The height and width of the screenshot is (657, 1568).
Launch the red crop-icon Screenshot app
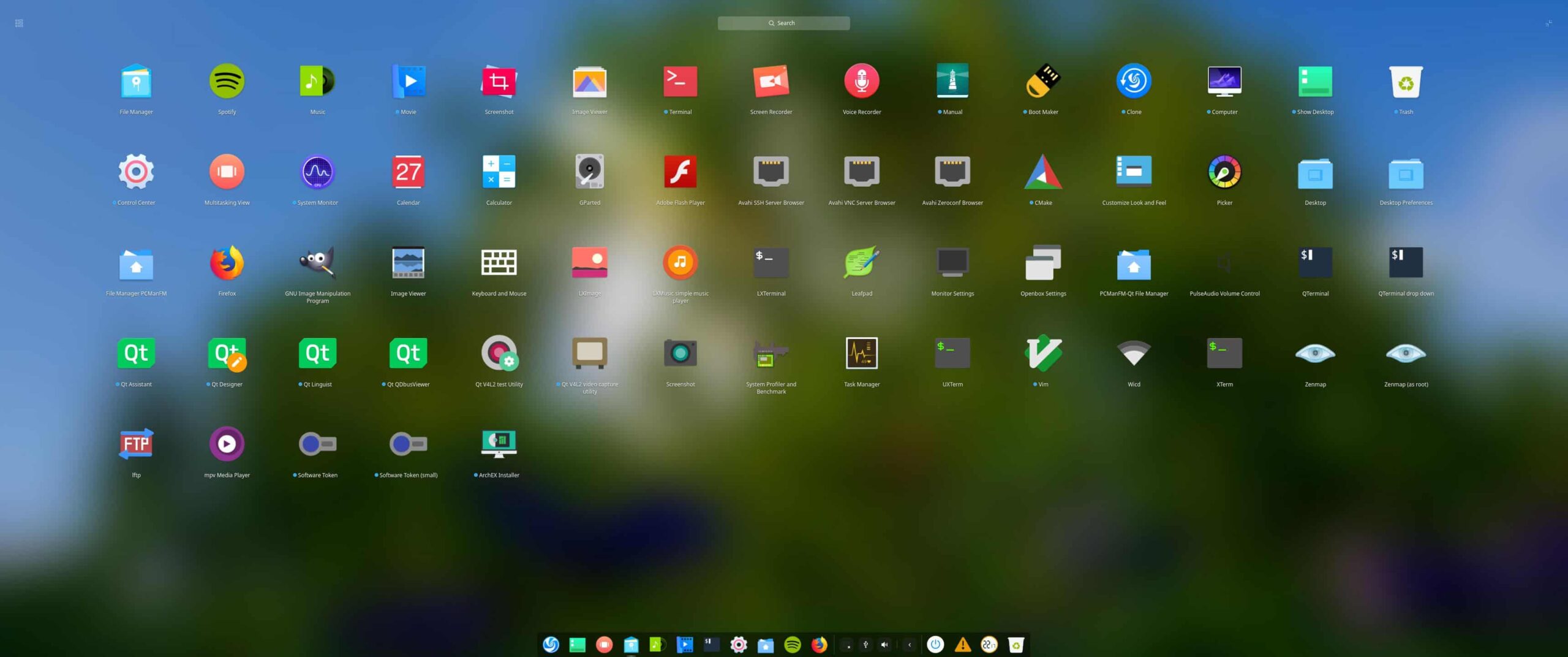click(499, 82)
